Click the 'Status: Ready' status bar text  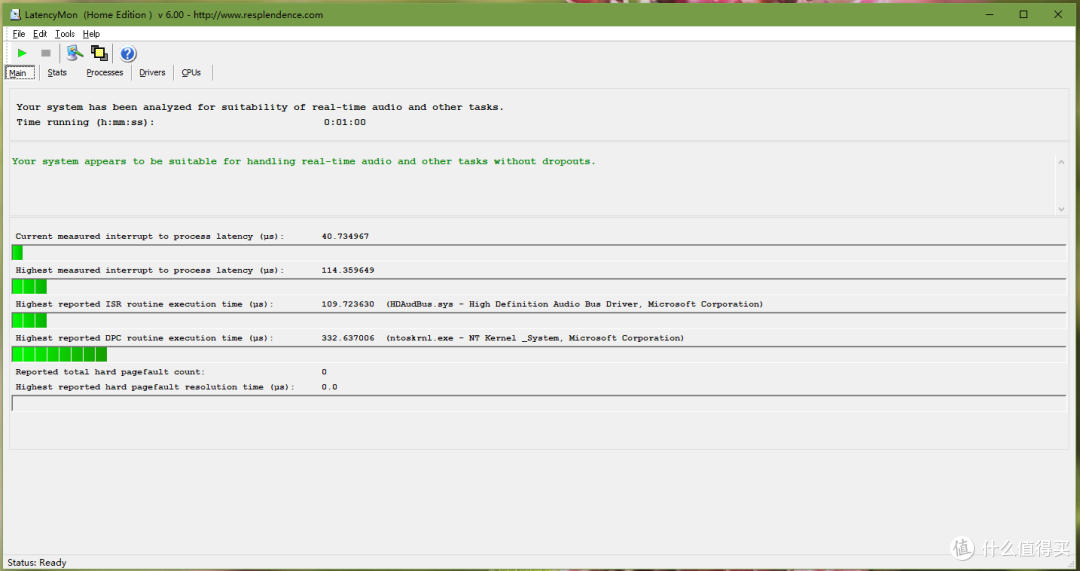pos(37,562)
